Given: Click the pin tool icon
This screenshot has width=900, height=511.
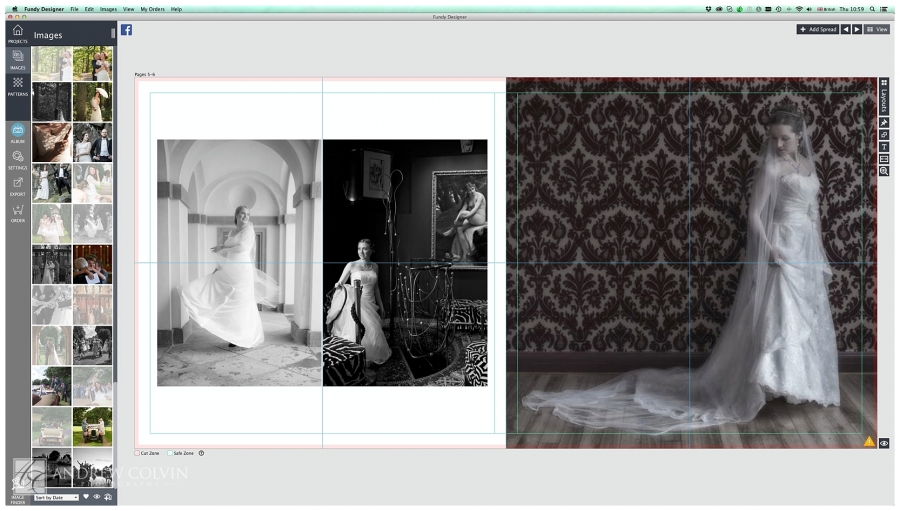Looking at the screenshot, I should click(x=884, y=122).
